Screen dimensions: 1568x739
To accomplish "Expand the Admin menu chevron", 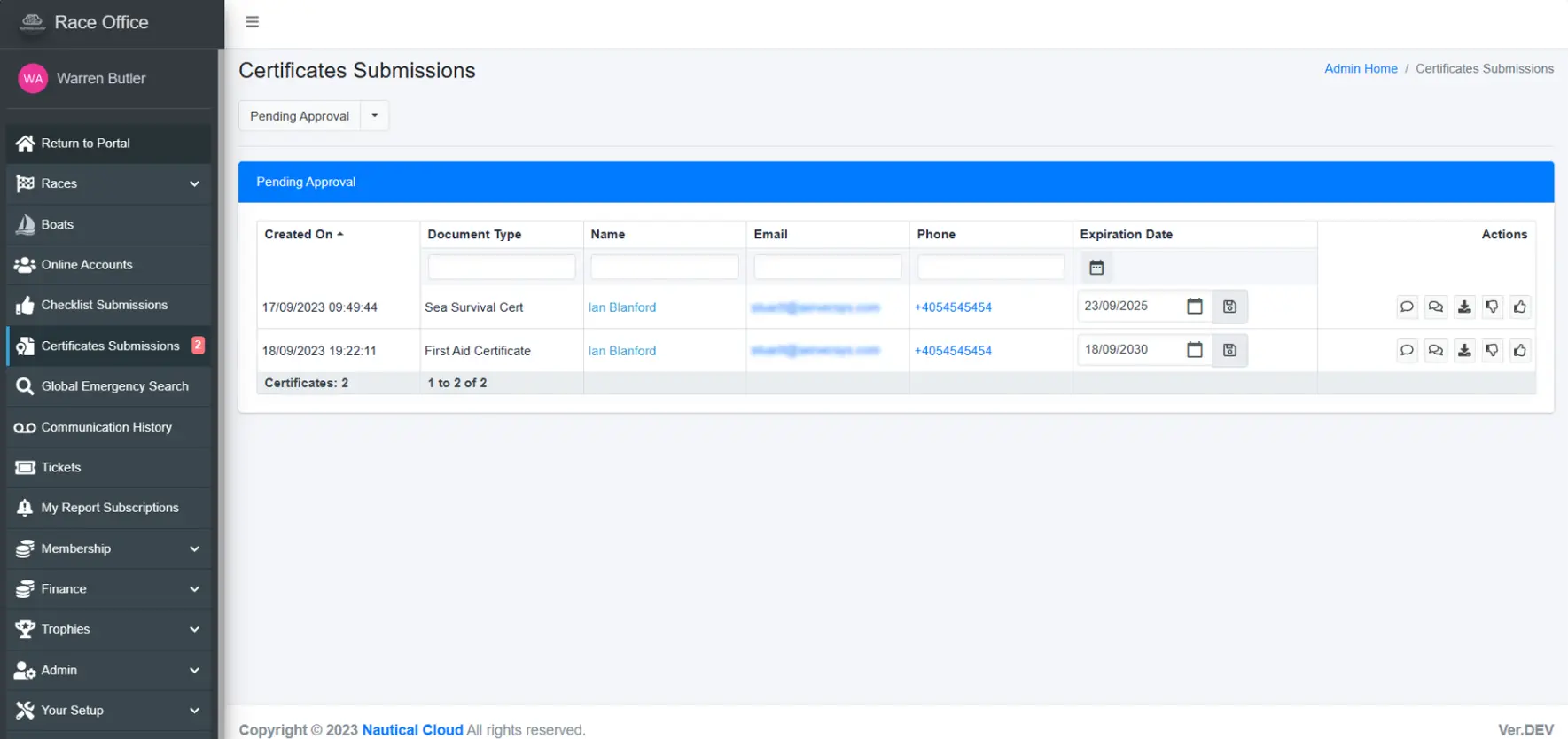I will pos(194,670).
